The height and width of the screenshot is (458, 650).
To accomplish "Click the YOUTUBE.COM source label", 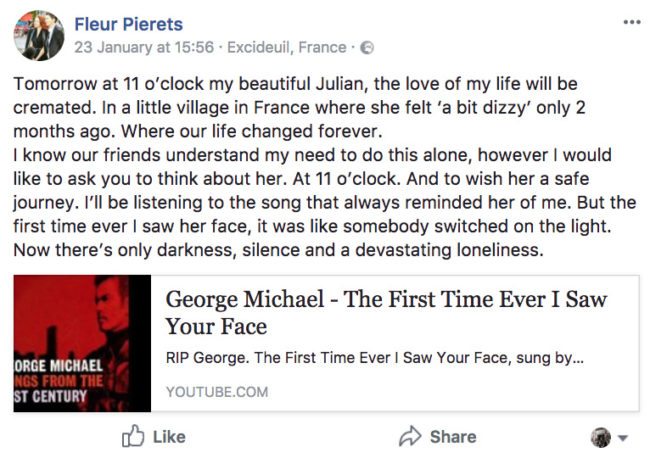I will pos(217,392).
